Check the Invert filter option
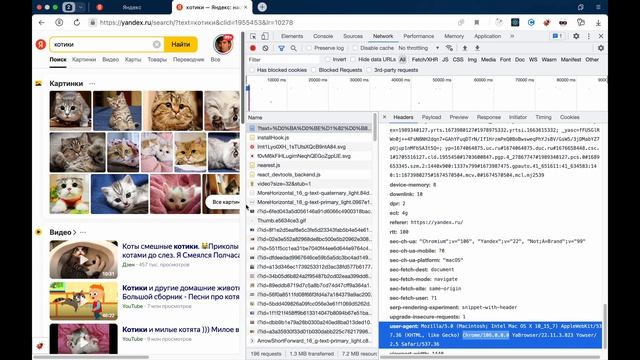This screenshot has height=360, width=640. pyautogui.click(x=327, y=60)
